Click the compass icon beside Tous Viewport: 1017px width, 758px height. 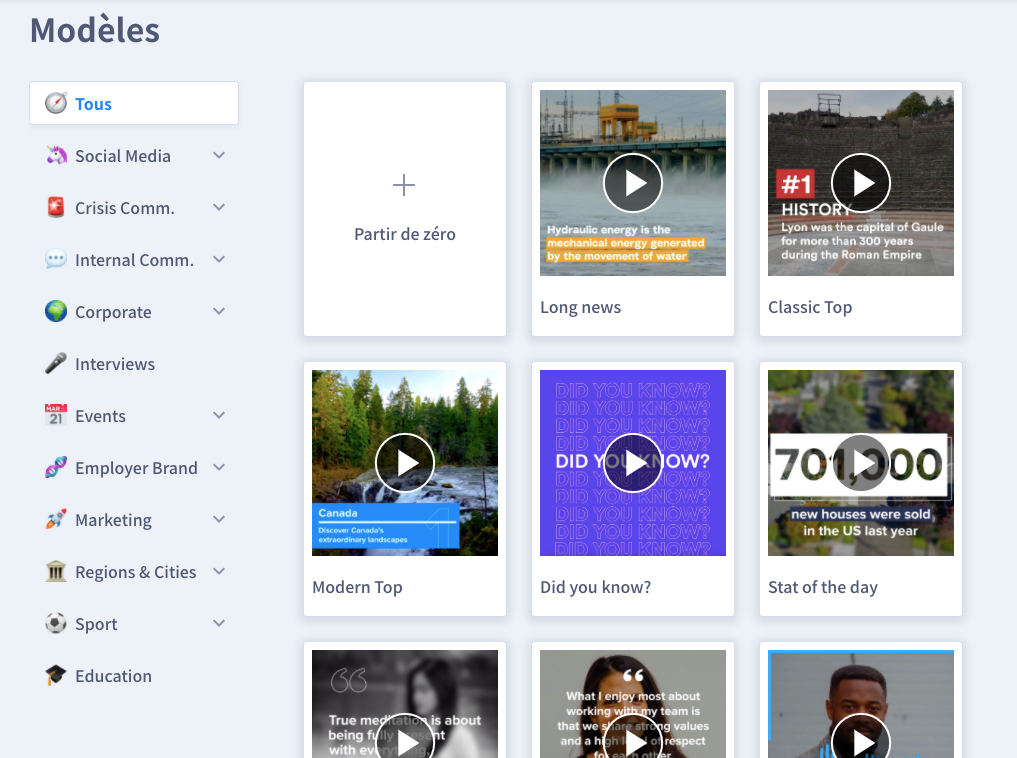click(x=56, y=103)
